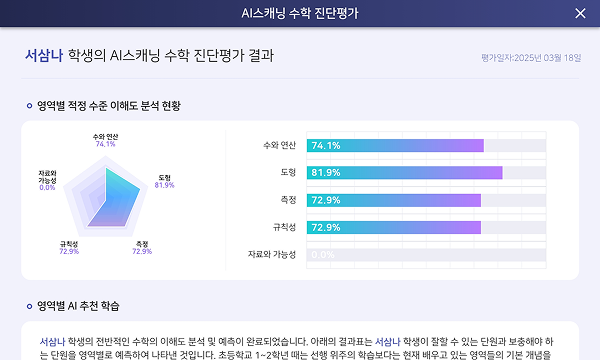600x360 pixels.
Task: Click the 규칙성 72.9% progress bar
Action: pos(426,227)
